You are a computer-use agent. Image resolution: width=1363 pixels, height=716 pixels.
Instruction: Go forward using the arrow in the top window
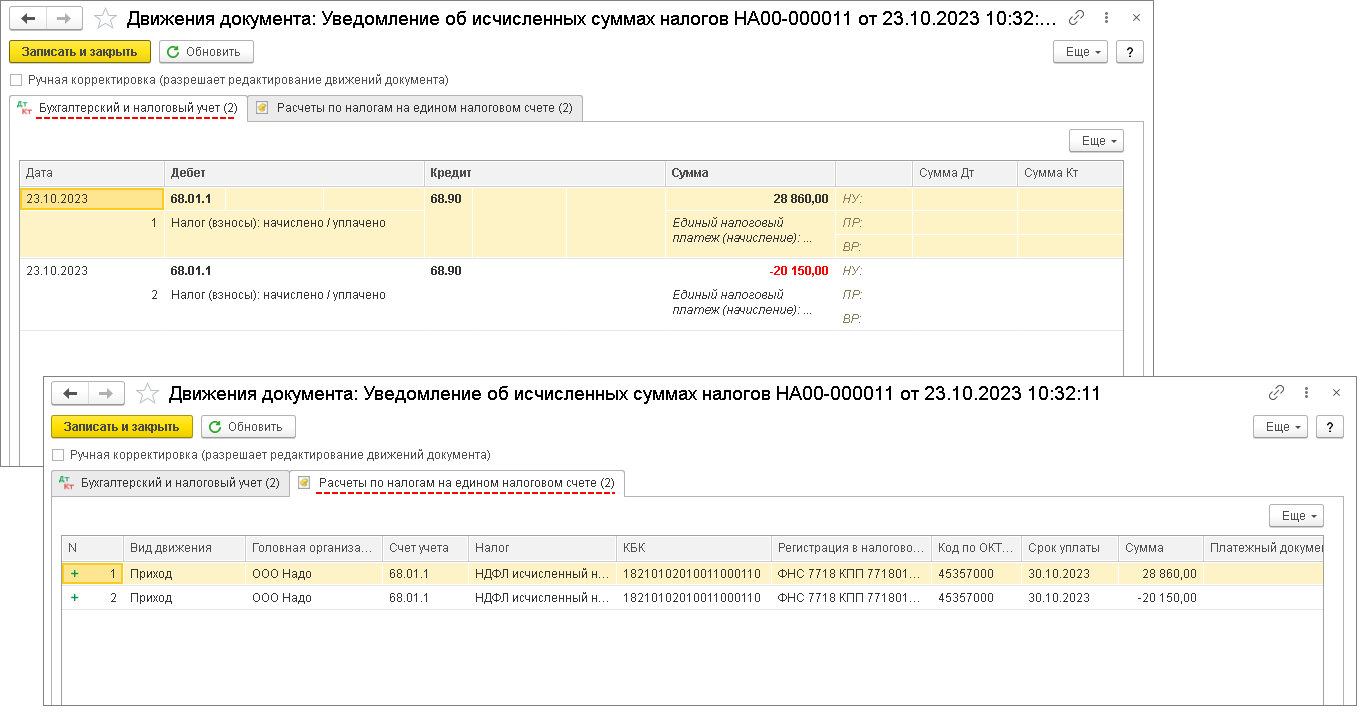[x=64, y=18]
